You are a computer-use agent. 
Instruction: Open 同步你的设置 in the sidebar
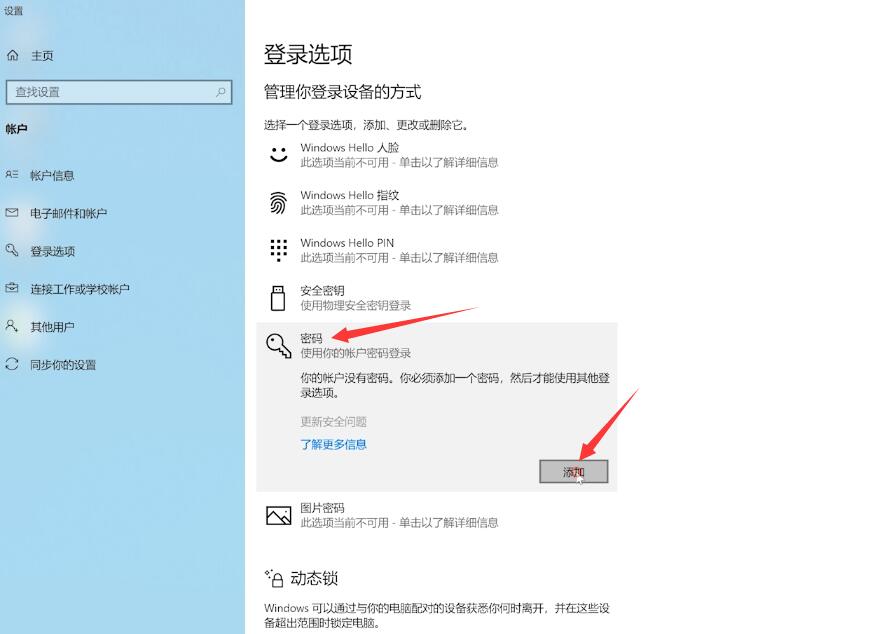tap(63, 365)
